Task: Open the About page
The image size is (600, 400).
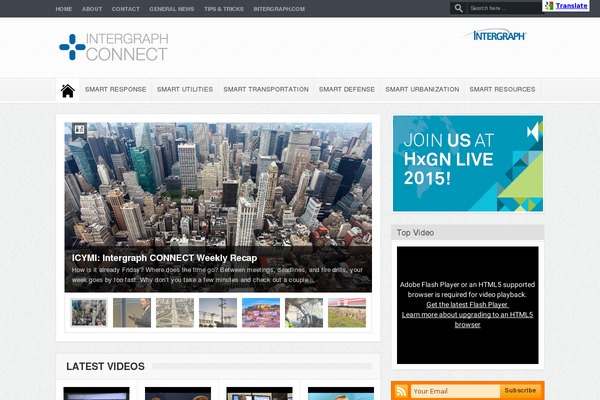Action: pos(92,9)
